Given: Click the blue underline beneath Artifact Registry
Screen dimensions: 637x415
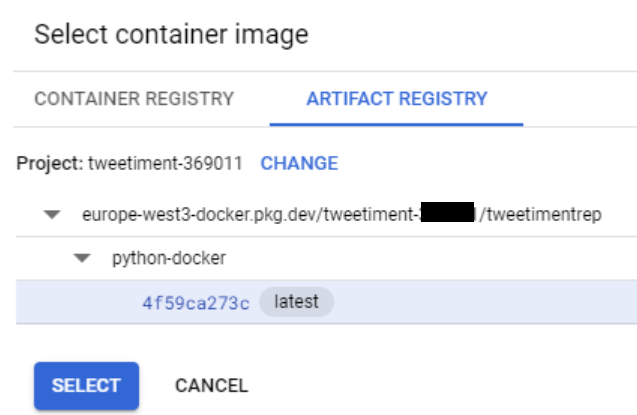Looking at the screenshot, I should tap(397, 124).
